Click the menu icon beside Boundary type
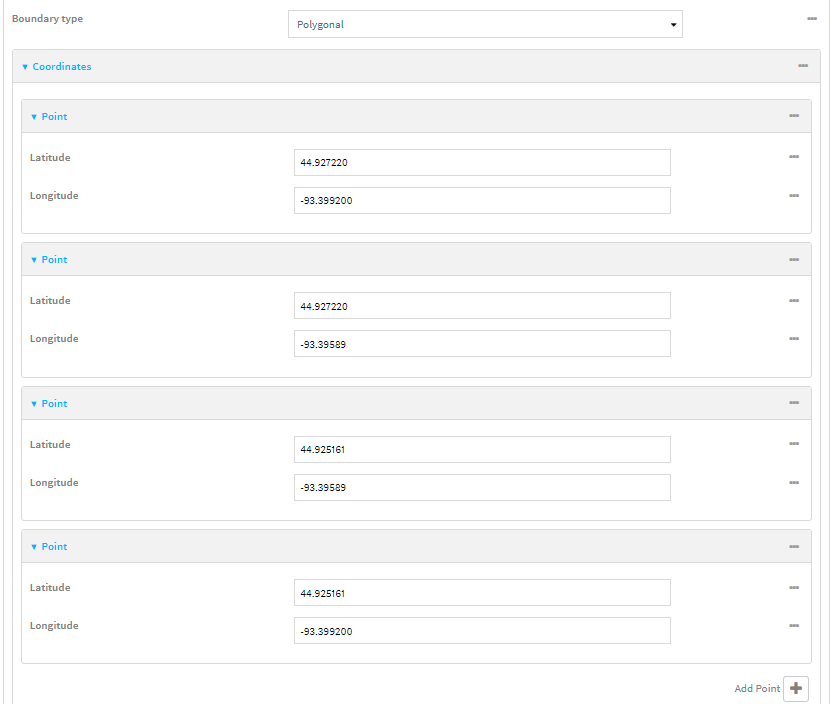The width and height of the screenshot is (833, 704). click(x=812, y=19)
